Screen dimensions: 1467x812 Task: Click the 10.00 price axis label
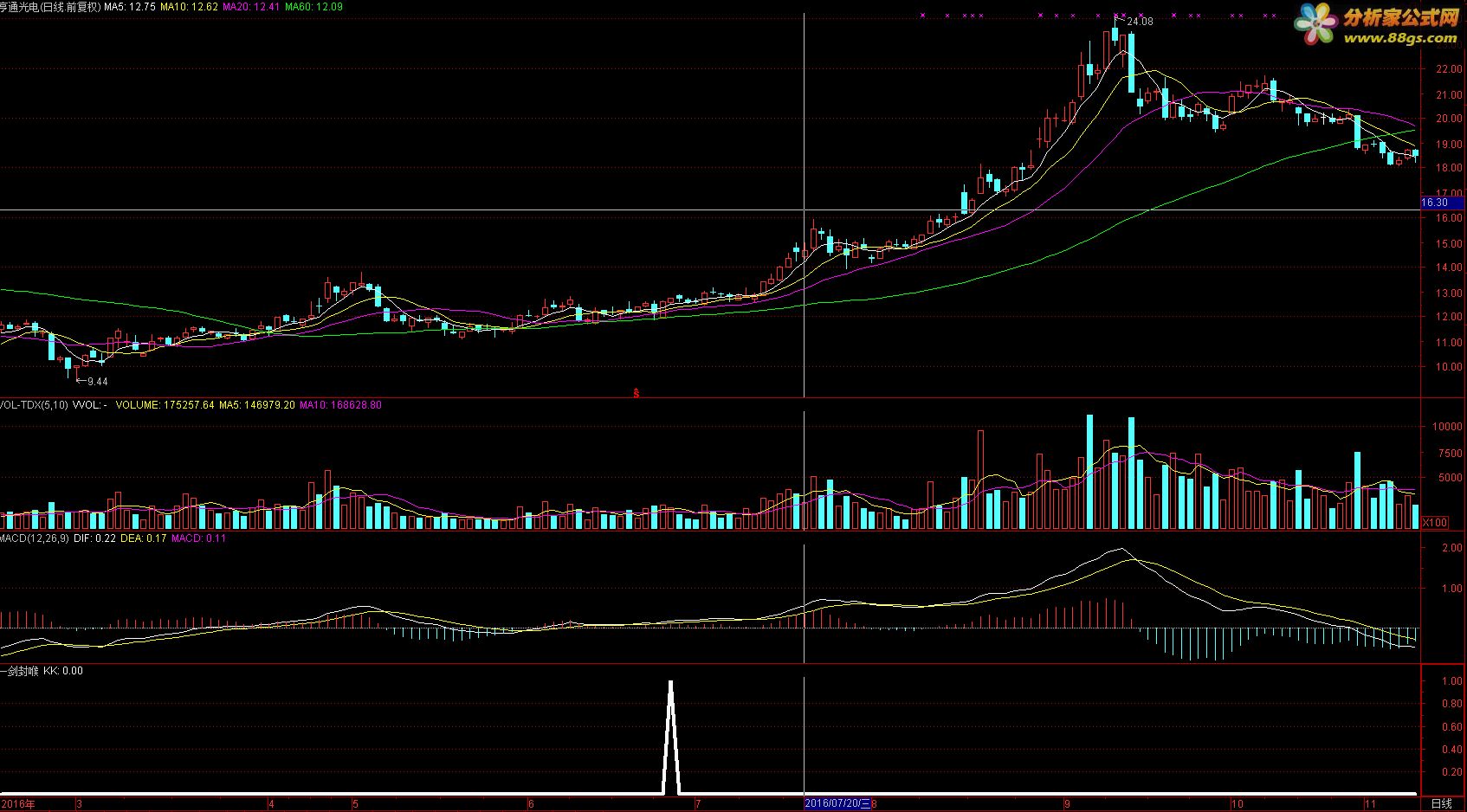[1449, 367]
